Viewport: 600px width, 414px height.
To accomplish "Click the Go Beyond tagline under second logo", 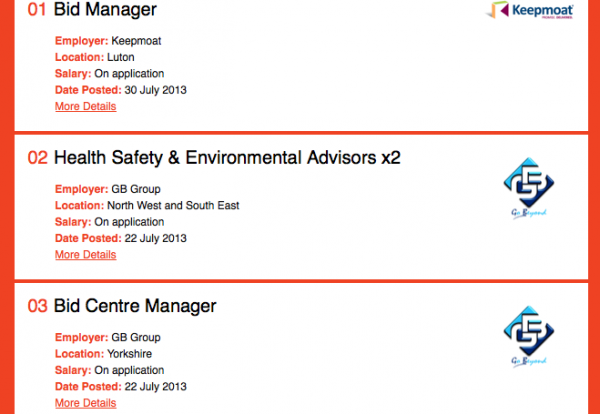I will pos(529,214).
